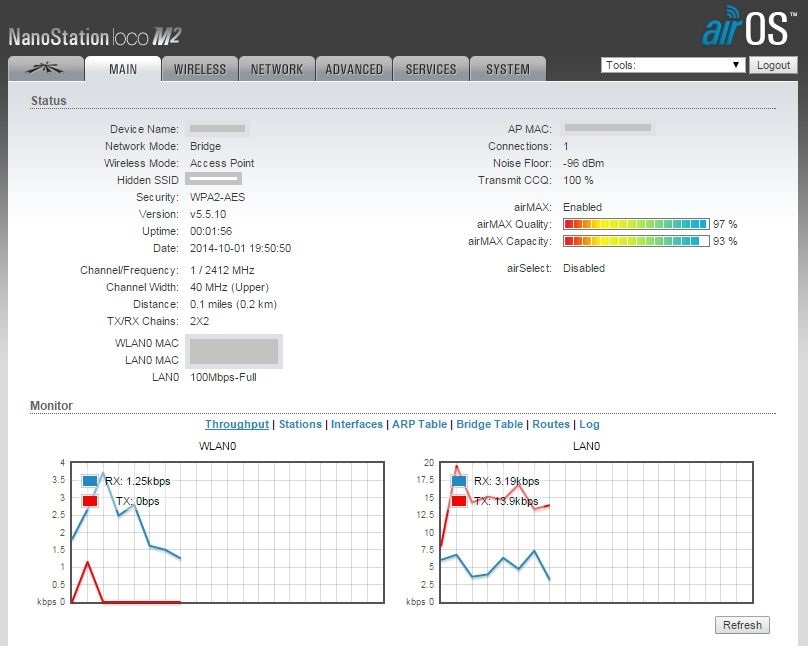This screenshot has height=646, width=808.
Task: Open the SERVICES tab
Action: [431, 69]
